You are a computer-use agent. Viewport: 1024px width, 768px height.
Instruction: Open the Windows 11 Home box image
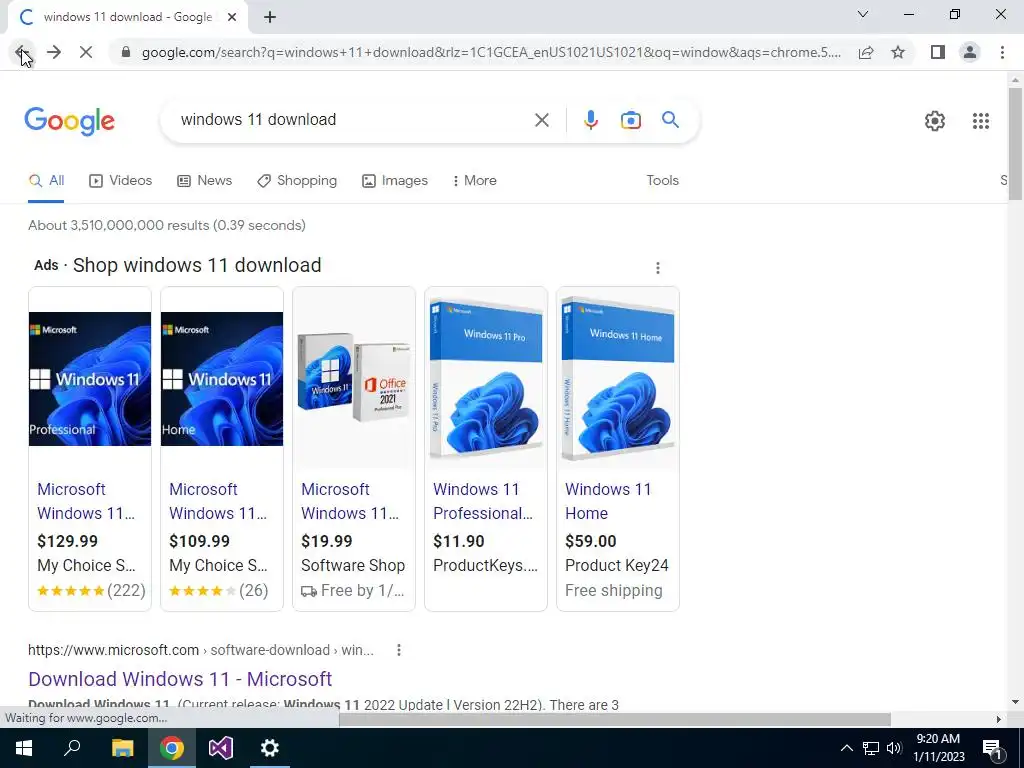coord(618,379)
